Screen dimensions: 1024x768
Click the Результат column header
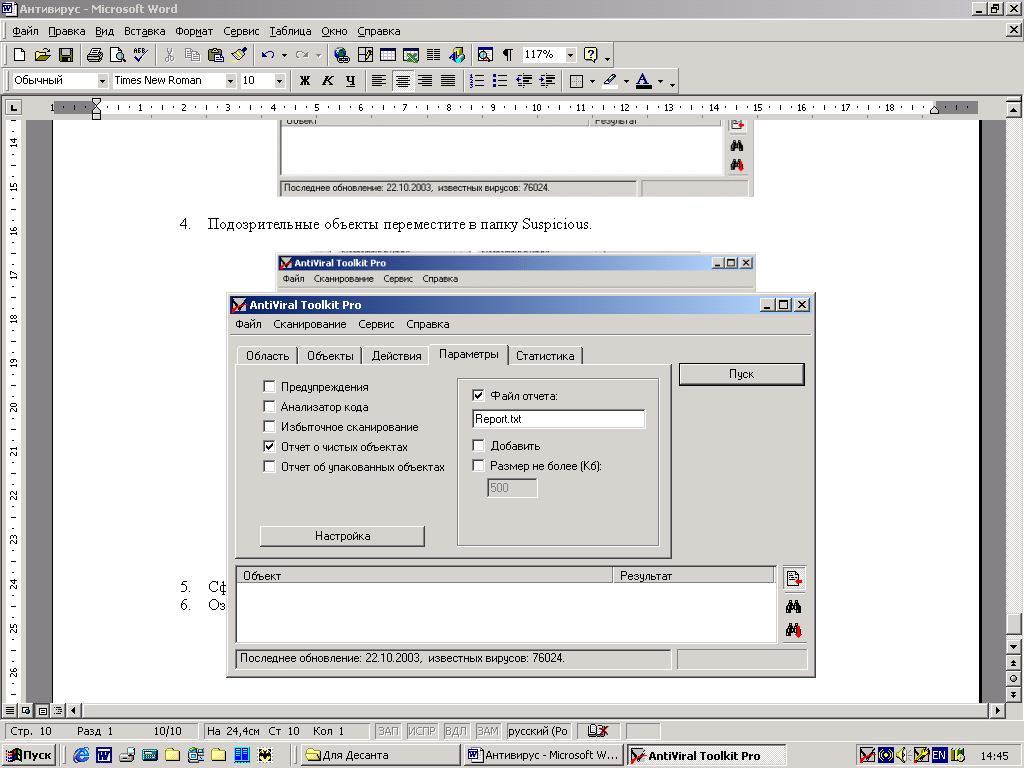(x=693, y=575)
